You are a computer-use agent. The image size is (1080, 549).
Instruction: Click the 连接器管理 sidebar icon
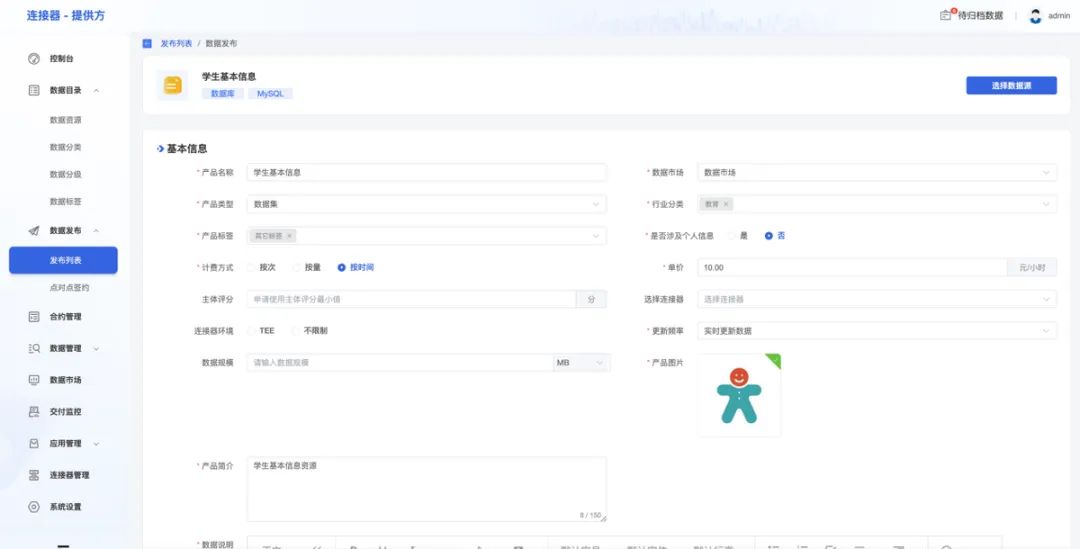click(33, 475)
